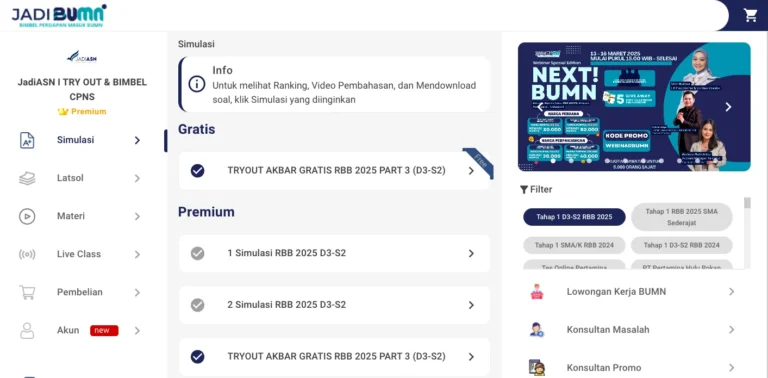Expand Simulasi sidebar chevron
The image size is (768, 378).
(137, 141)
